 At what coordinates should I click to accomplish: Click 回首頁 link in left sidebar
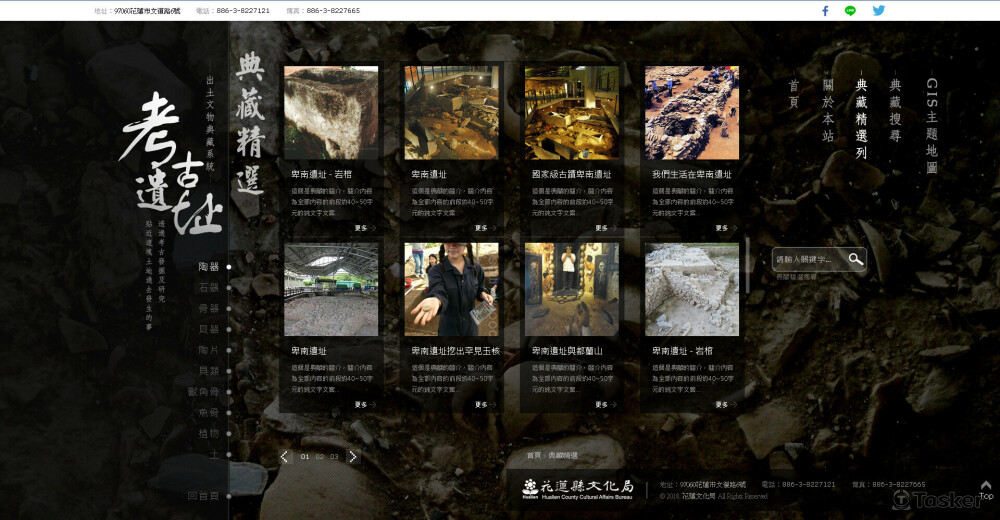point(203,495)
